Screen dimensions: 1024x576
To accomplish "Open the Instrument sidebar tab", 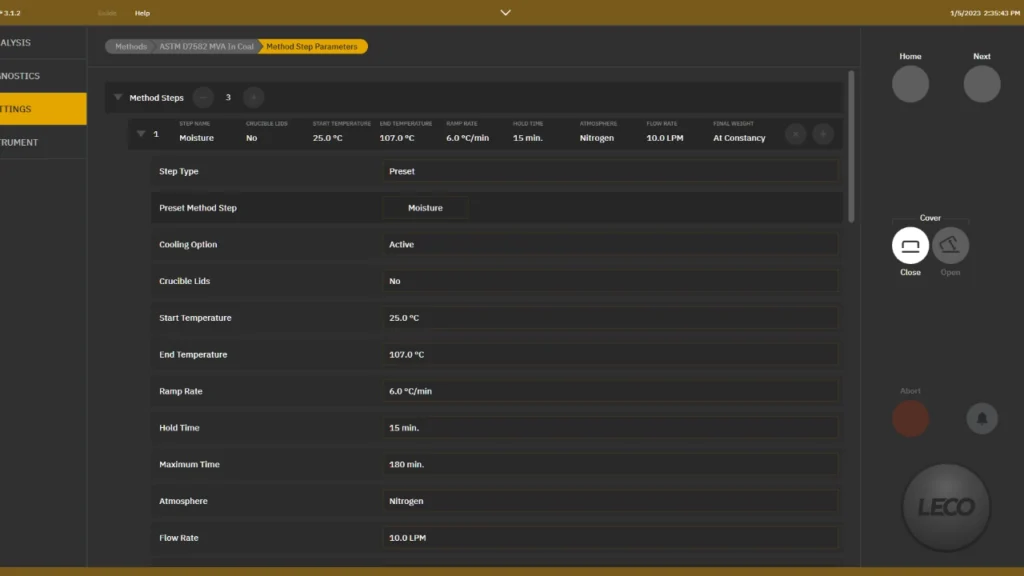I will pos(43,142).
